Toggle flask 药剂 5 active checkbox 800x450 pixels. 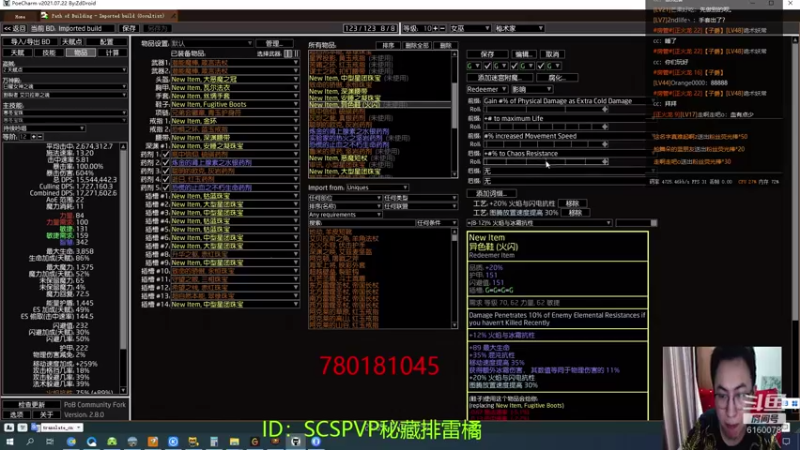pos(165,187)
